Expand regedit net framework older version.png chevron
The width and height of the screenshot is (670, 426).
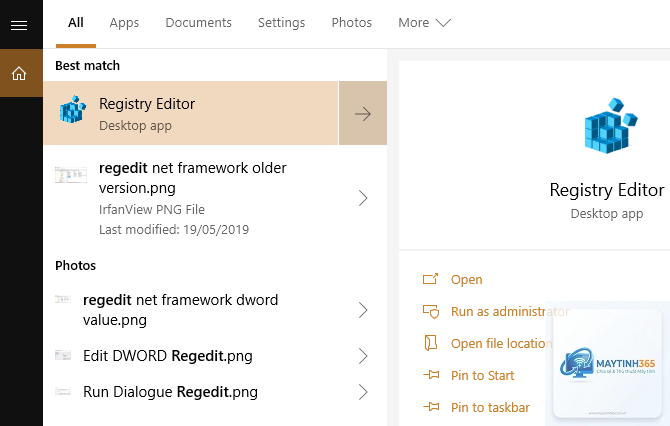[x=363, y=198]
